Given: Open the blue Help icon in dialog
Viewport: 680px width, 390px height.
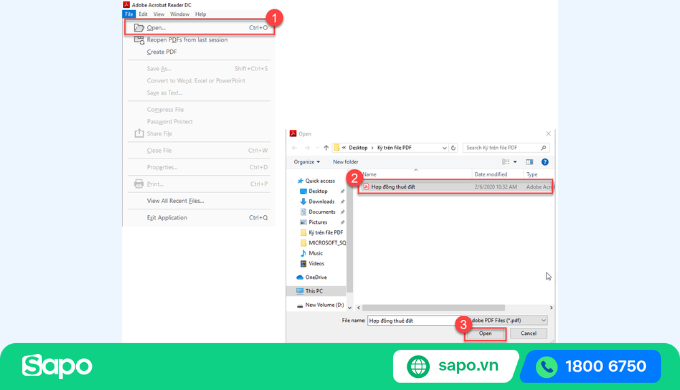Looking at the screenshot, I should coord(545,162).
